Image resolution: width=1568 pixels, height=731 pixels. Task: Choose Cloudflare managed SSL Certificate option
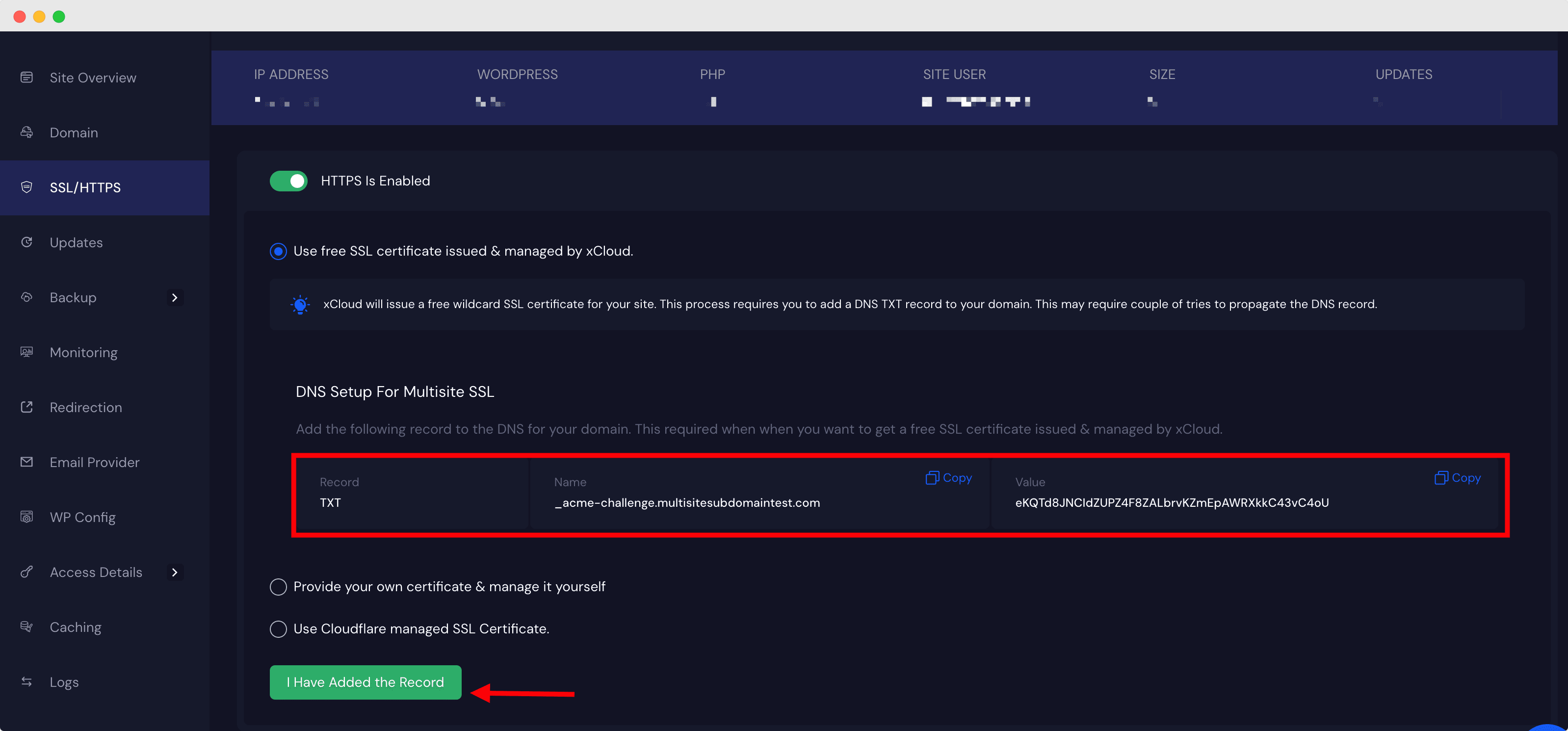[x=278, y=629]
